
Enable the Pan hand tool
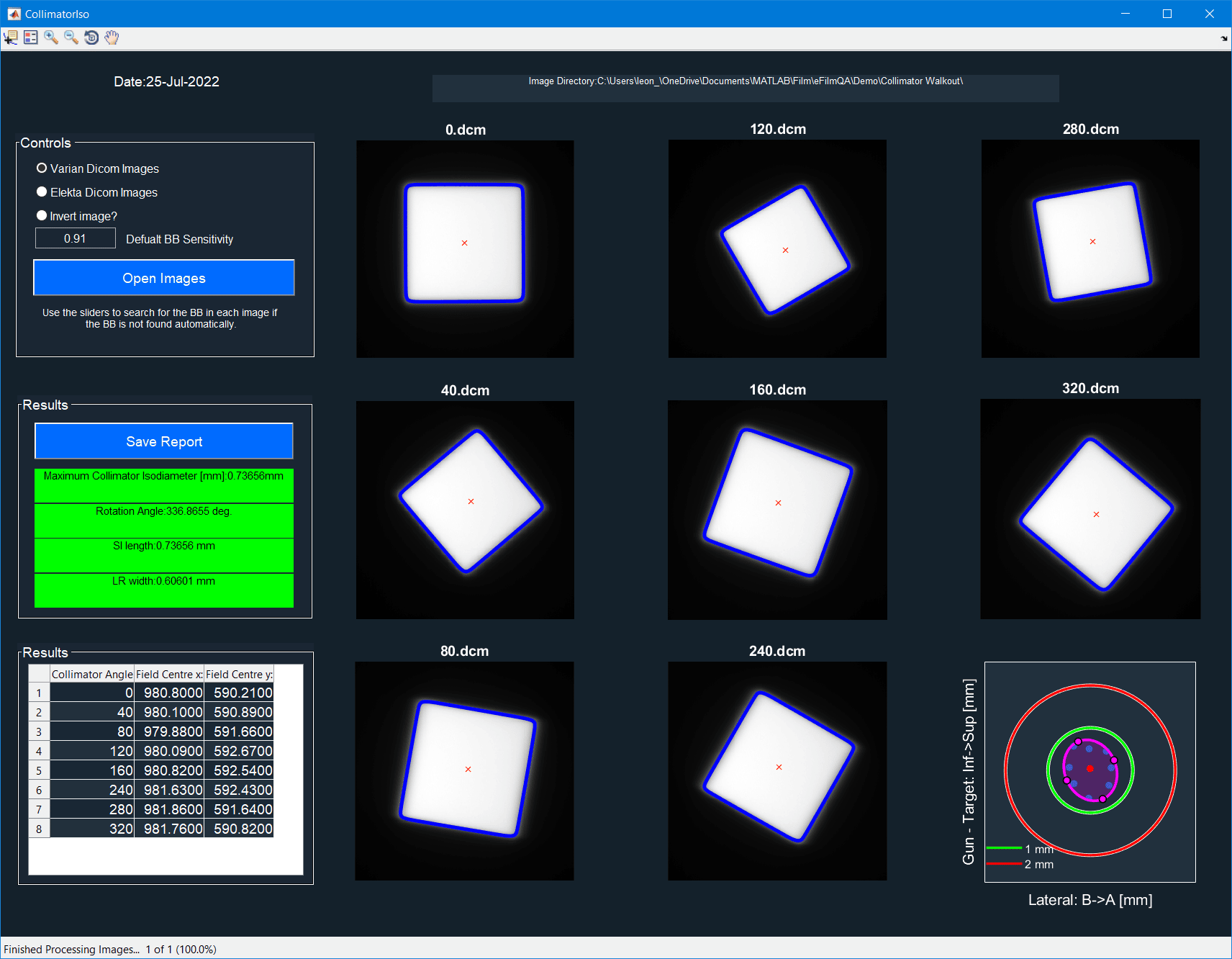tap(112, 37)
